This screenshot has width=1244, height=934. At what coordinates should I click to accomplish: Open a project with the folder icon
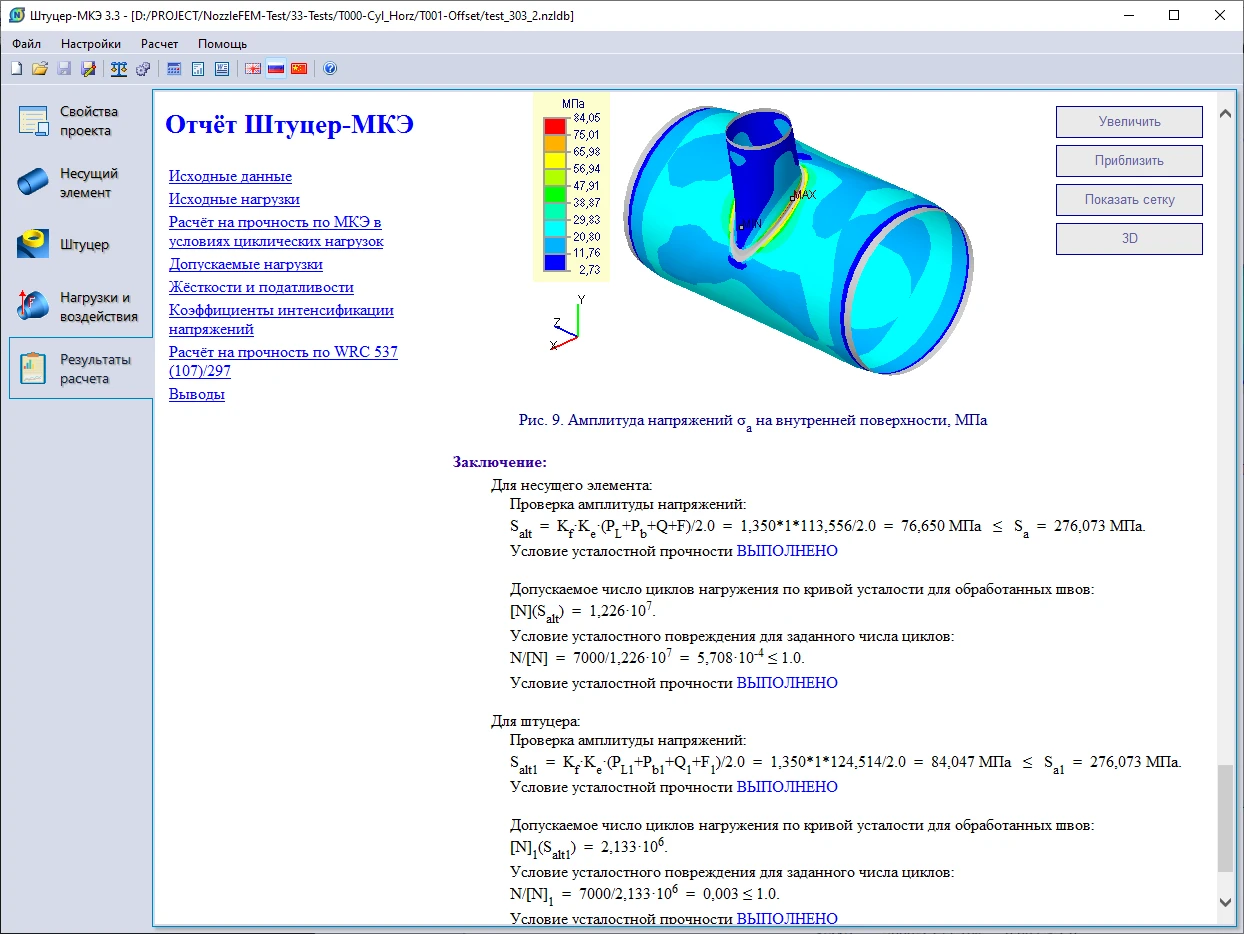tap(40, 69)
